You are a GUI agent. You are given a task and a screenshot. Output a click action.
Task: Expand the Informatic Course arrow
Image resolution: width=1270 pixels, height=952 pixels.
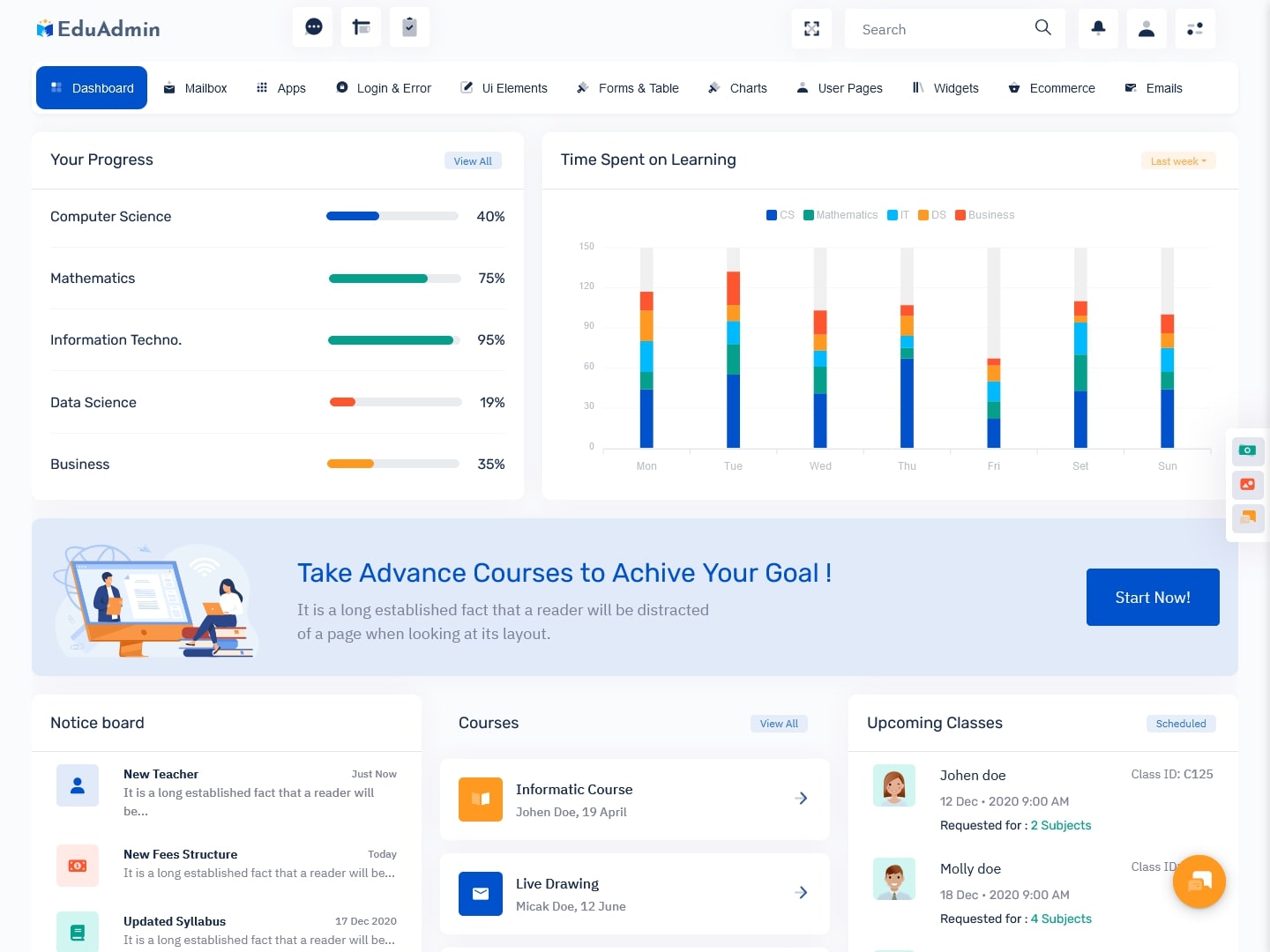(x=801, y=799)
